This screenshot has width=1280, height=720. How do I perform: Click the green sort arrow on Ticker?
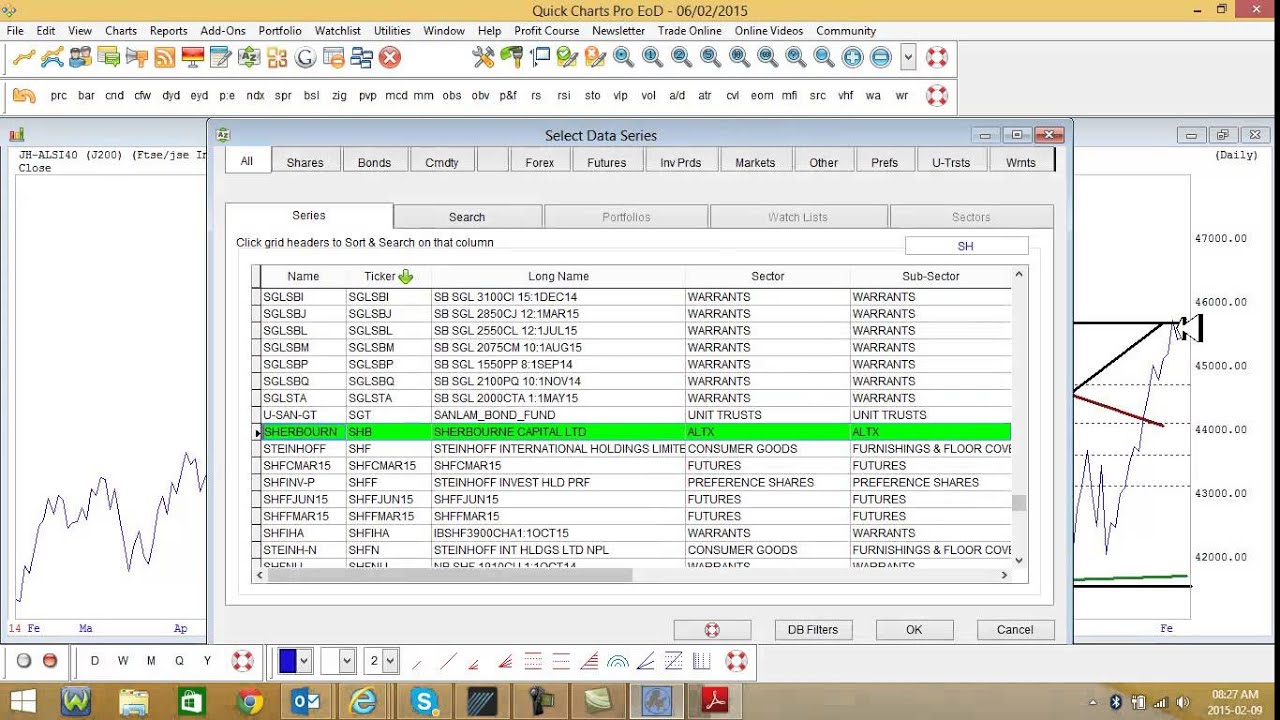click(x=405, y=277)
